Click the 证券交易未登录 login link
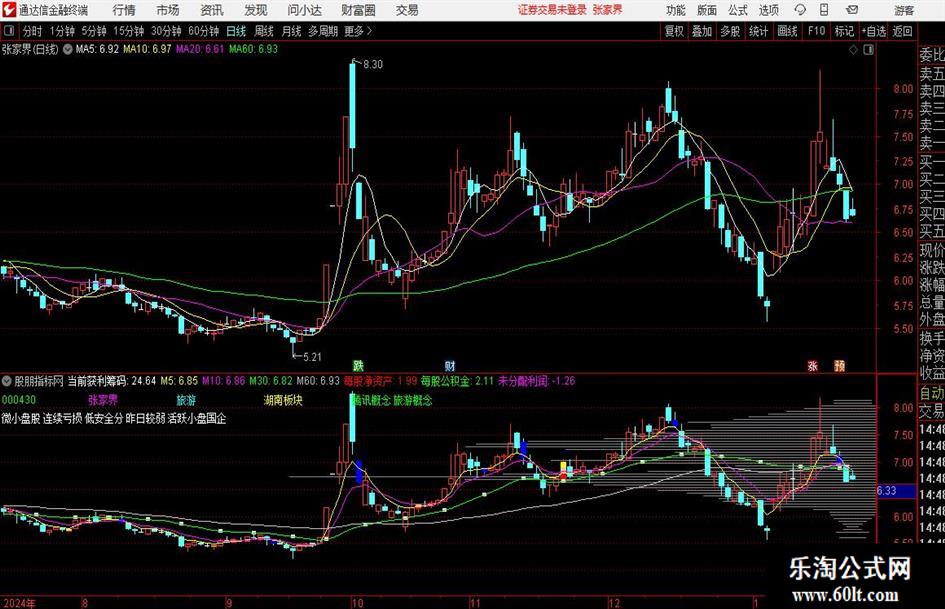 point(552,10)
